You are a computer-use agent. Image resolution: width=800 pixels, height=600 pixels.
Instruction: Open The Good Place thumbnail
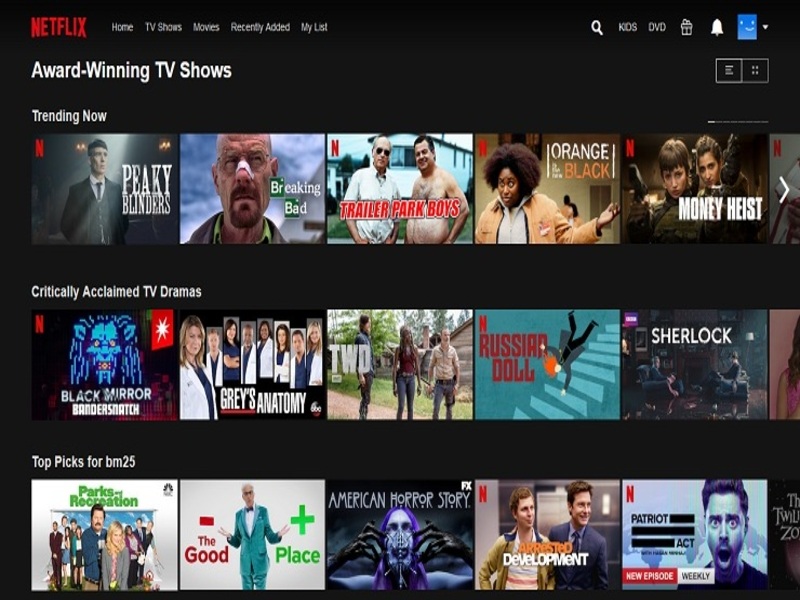(x=252, y=534)
